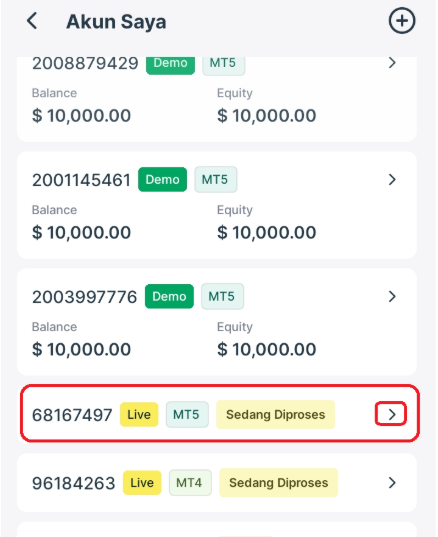Click Demo badge on account 2003997776

click(x=169, y=296)
